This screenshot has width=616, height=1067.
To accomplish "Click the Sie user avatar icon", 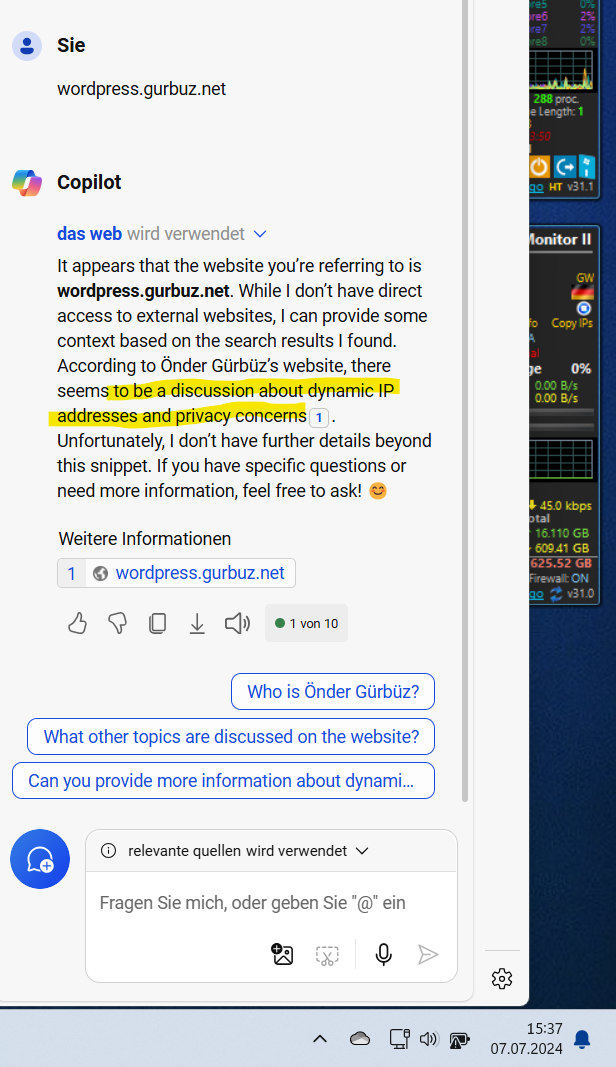I will (27, 46).
